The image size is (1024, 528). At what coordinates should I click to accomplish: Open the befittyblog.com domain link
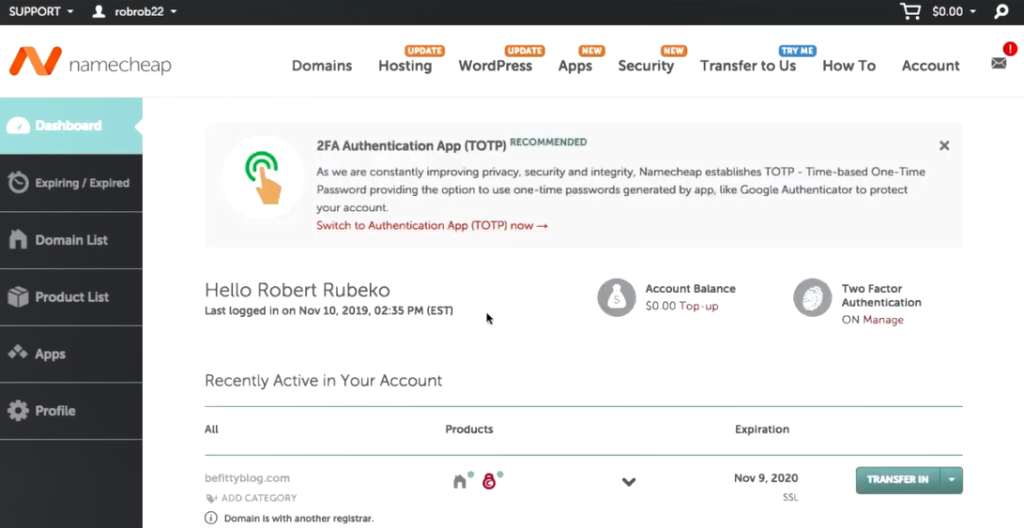[x=248, y=478]
